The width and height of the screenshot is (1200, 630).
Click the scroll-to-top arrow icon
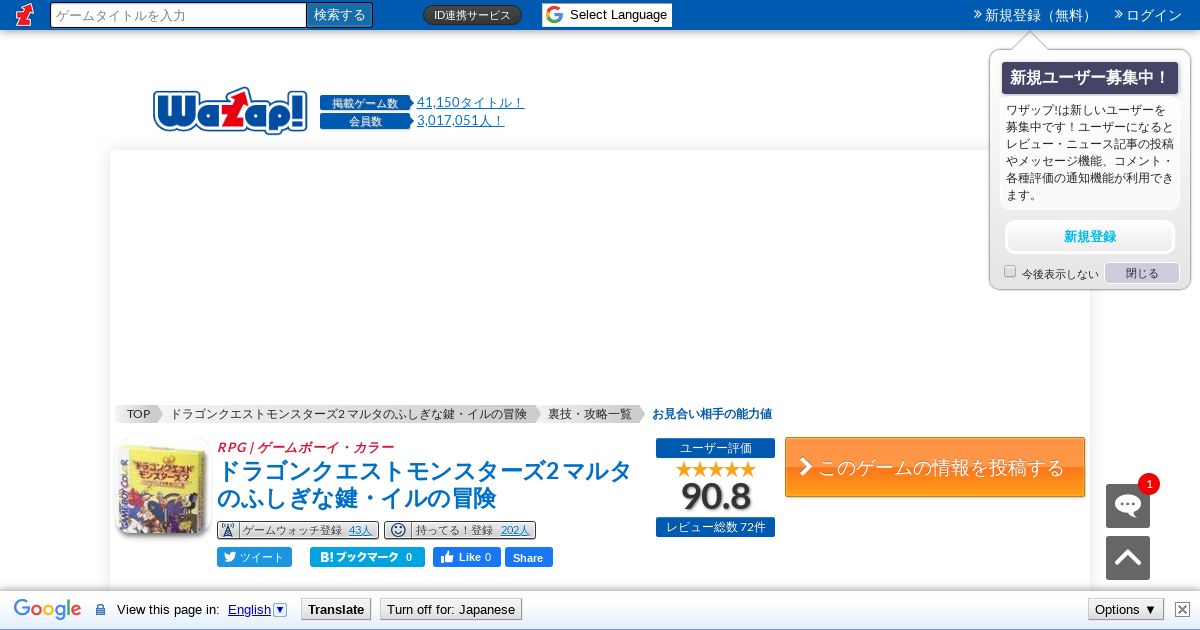[x=1128, y=558]
